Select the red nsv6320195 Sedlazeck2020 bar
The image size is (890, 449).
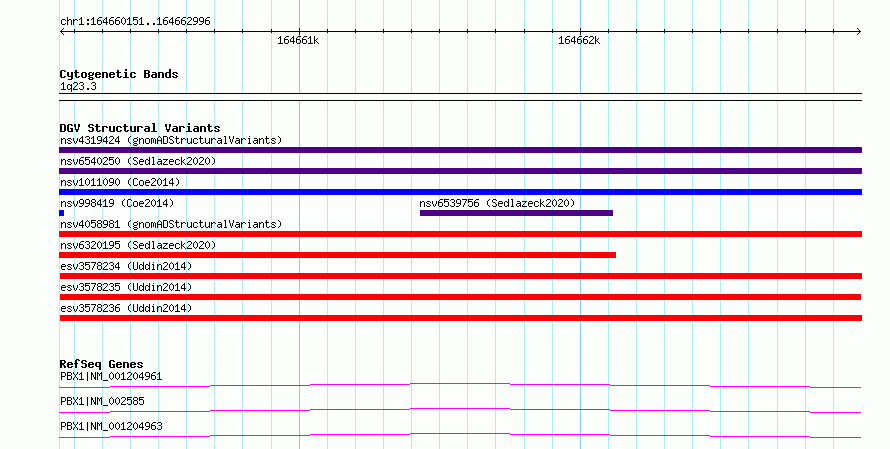(338, 255)
